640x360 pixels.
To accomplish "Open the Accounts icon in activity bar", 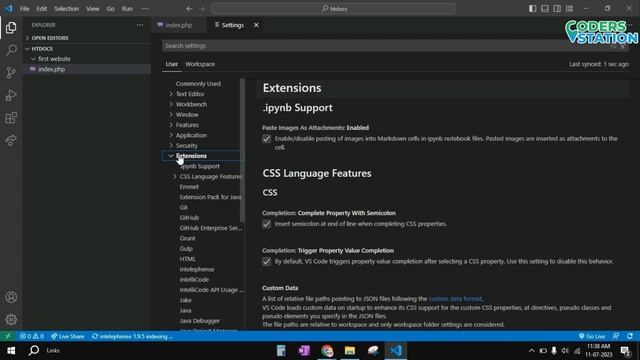I will tap(11, 297).
